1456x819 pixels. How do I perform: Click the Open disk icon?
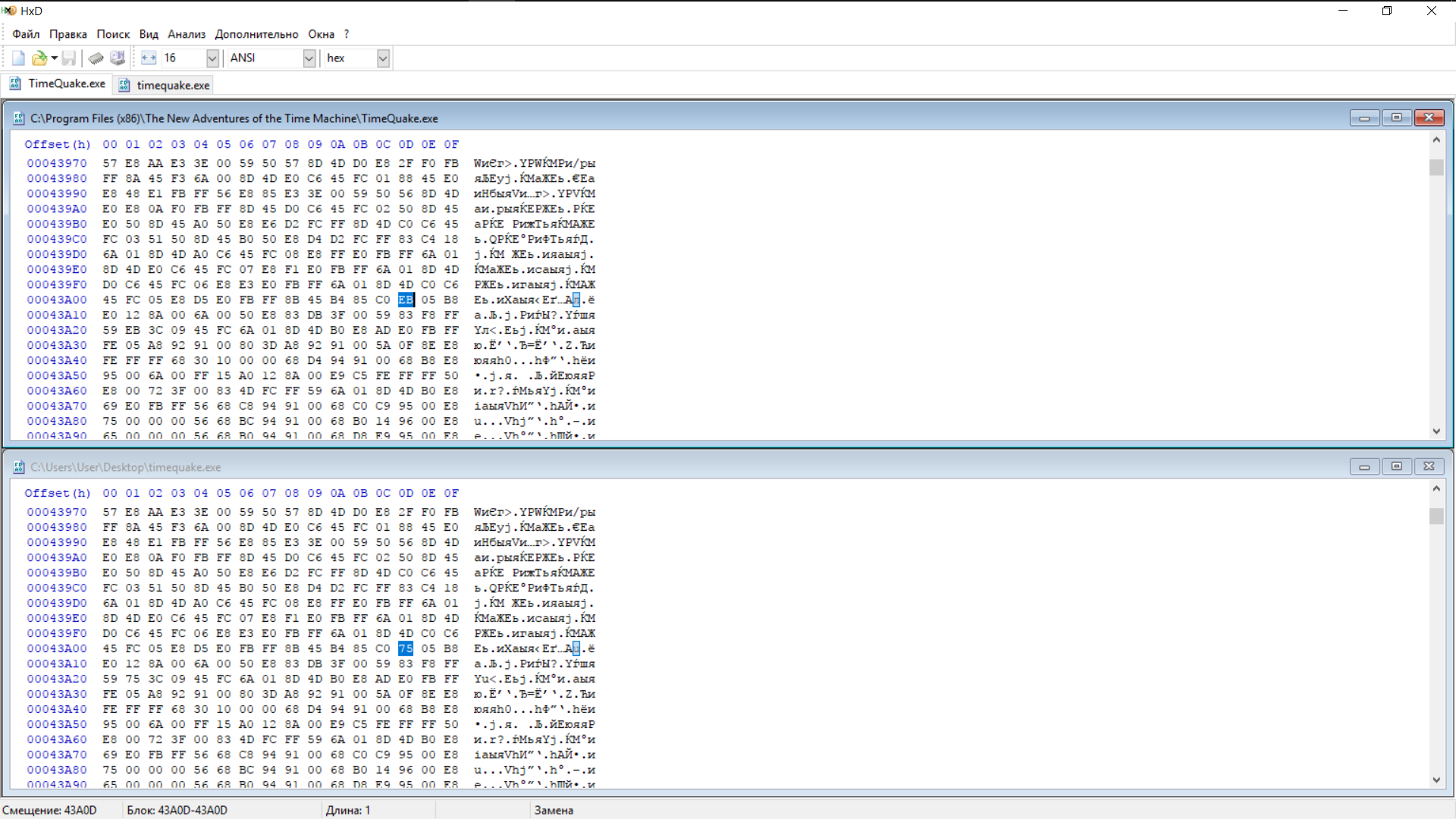pyautogui.click(x=117, y=58)
